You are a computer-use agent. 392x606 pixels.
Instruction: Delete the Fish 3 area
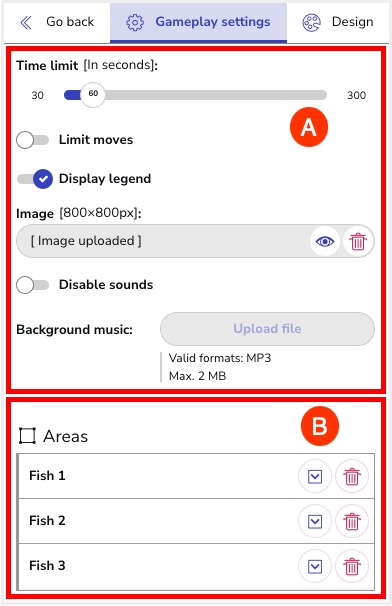(352, 566)
